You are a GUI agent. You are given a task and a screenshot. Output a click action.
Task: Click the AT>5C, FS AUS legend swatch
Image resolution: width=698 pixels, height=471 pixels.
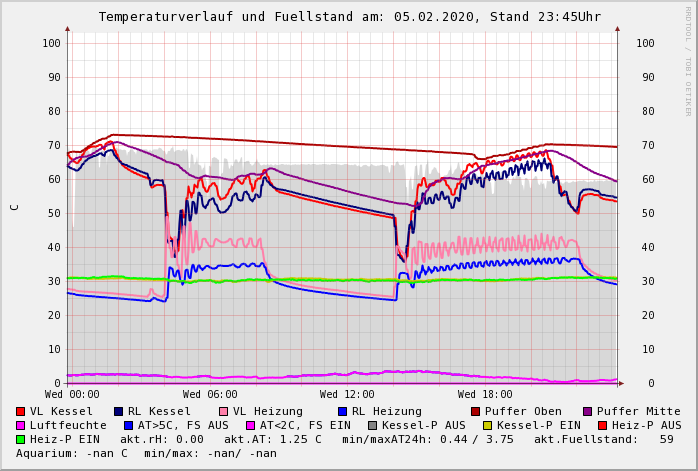pos(129,425)
